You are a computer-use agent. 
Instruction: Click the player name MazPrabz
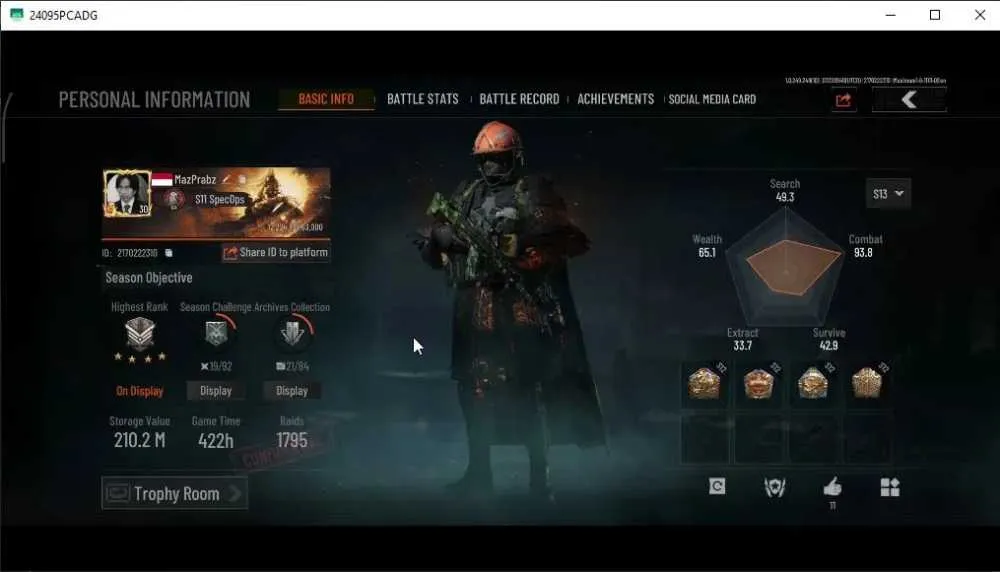[x=195, y=180]
